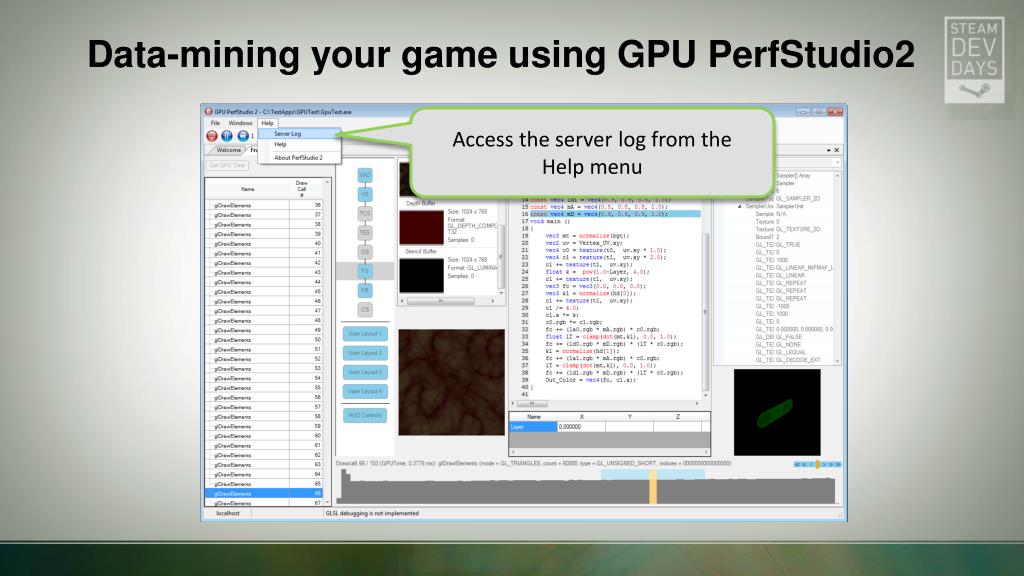Click the User Layout 2 button
Screen dimensions: 1024x576
point(364,353)
